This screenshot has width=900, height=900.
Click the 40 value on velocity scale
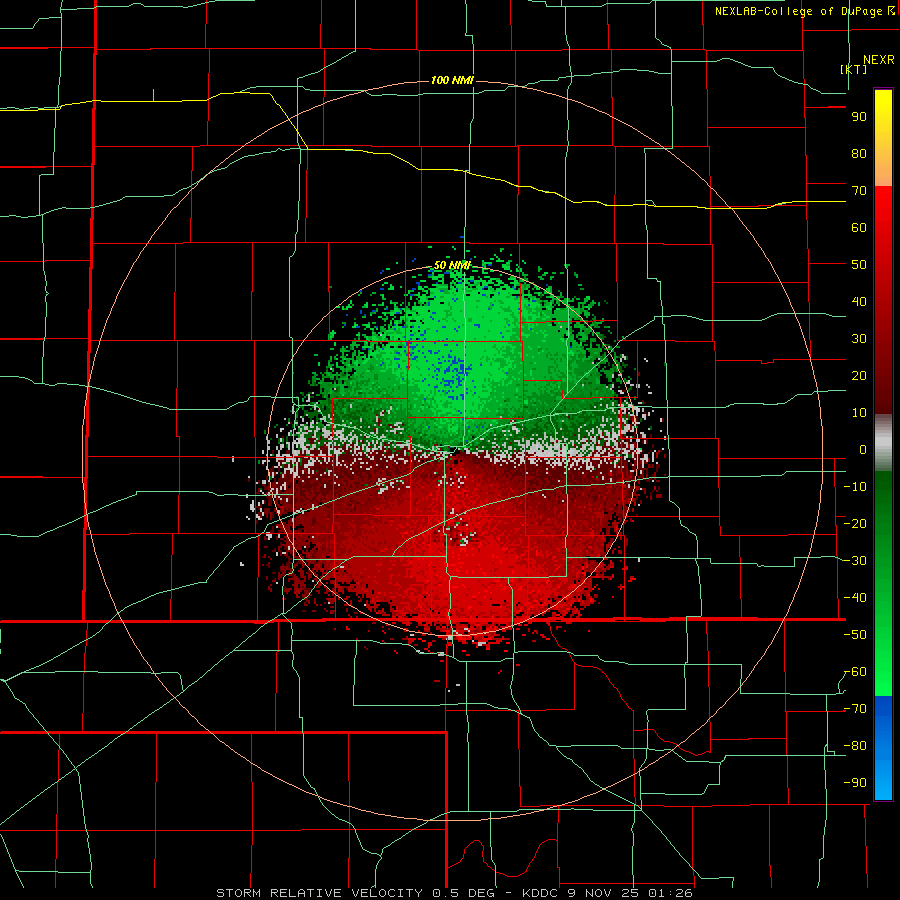pos(859,301)
